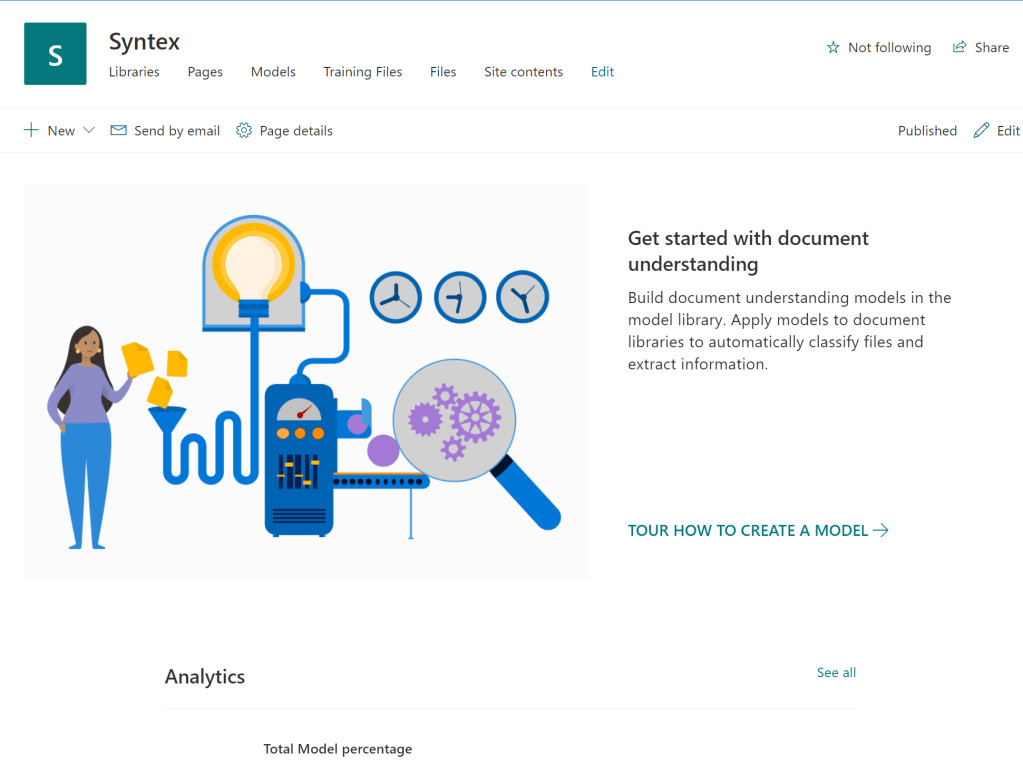
Task: Click the pencil Edit icon in command bar
Action: pyautogui.click(x=981, y=130)
